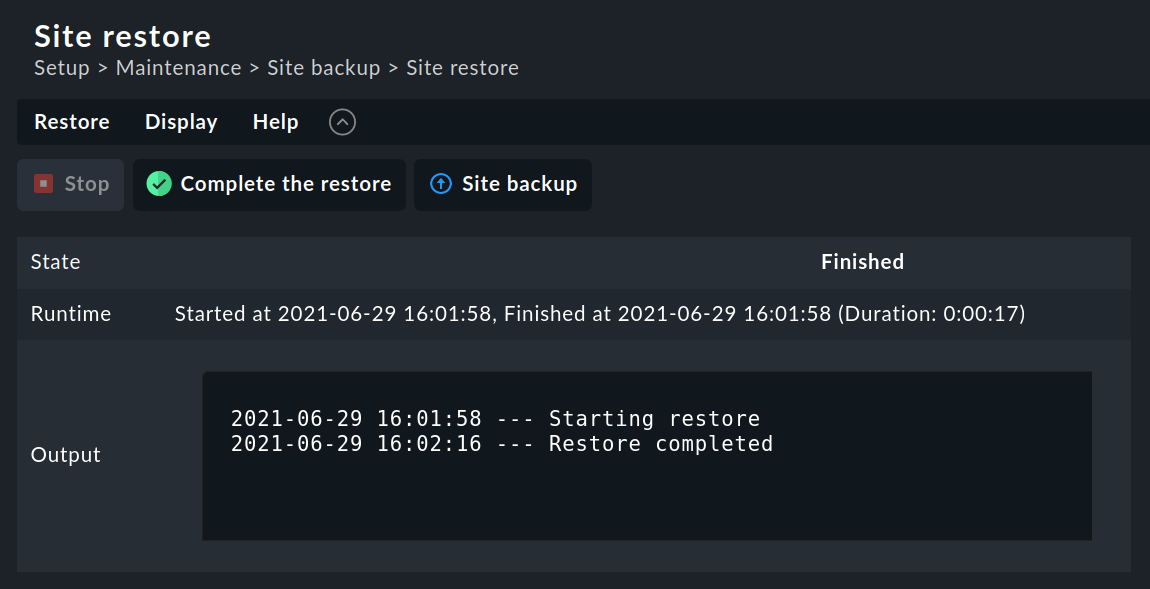Open Maintenance from the breadcrumb trail

click(x=178, y=67)
